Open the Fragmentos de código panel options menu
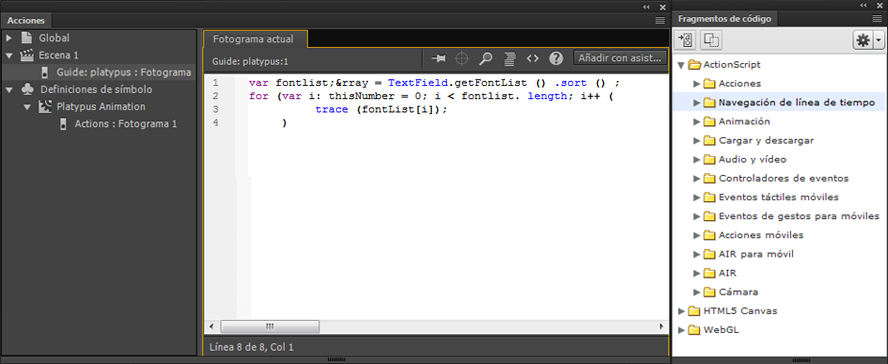Viewport: 888px width, 364px height. [877, 19]
